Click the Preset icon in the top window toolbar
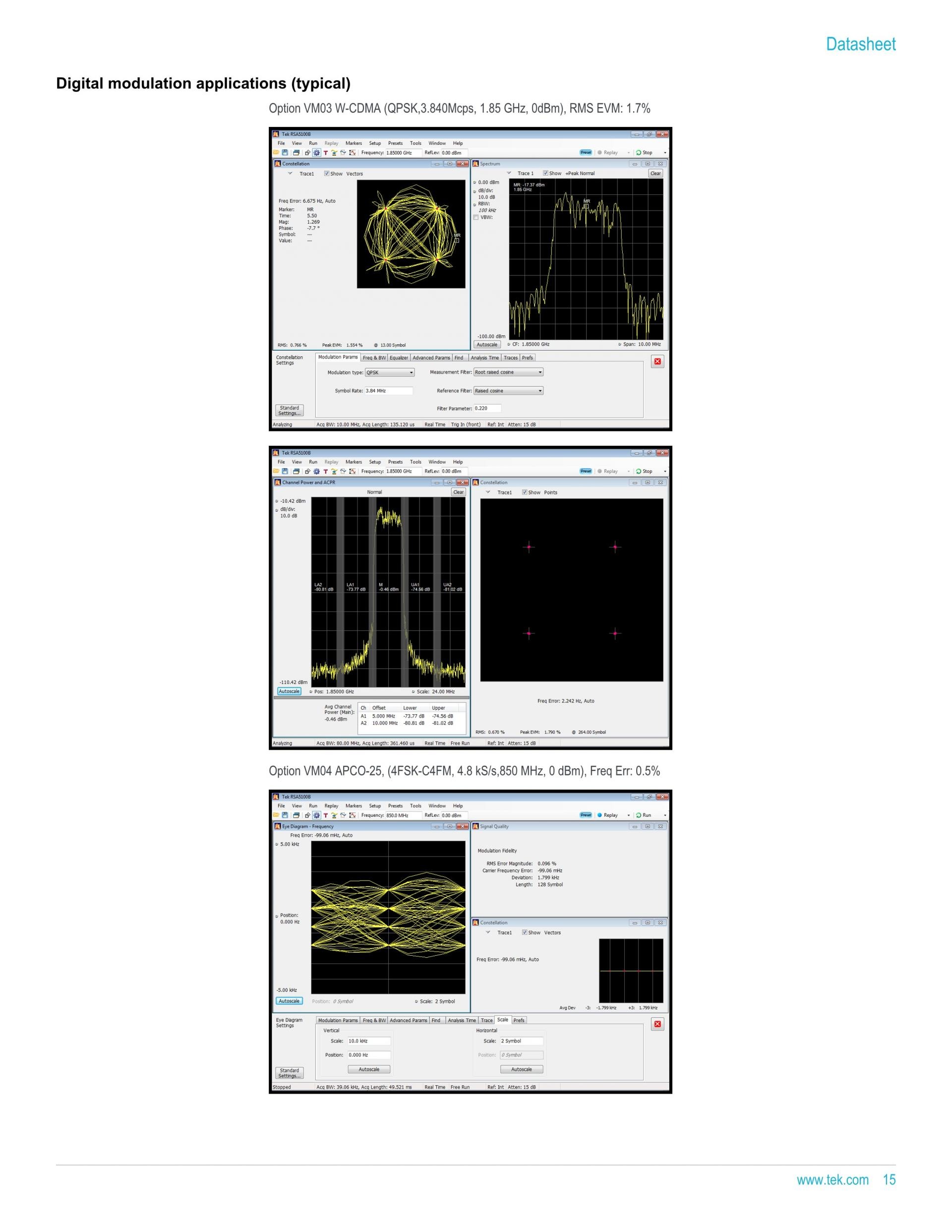The height and width of the screenshot is (1232, 952). [586, 152]
